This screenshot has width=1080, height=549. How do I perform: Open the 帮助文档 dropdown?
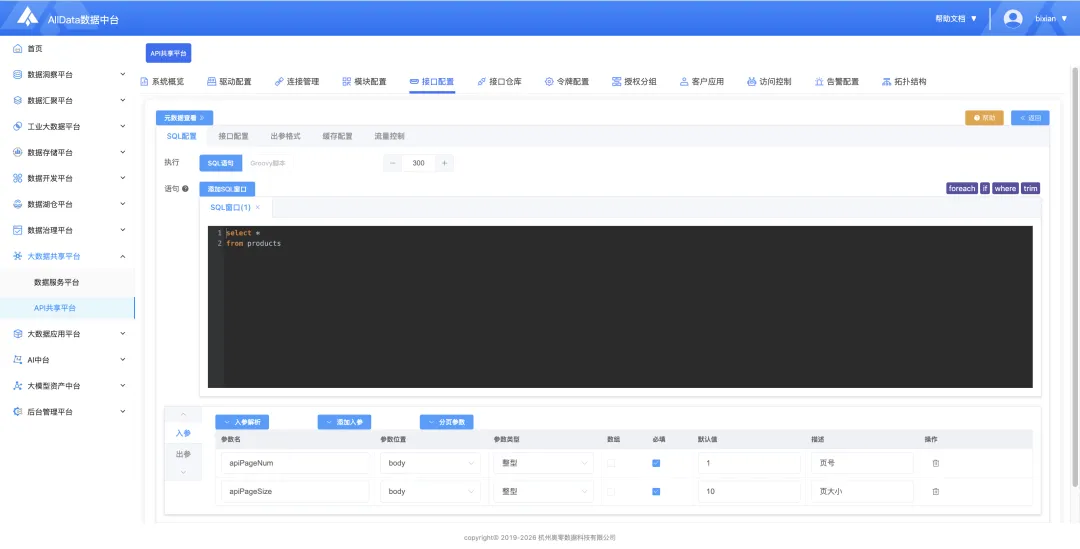coord(956,19)
